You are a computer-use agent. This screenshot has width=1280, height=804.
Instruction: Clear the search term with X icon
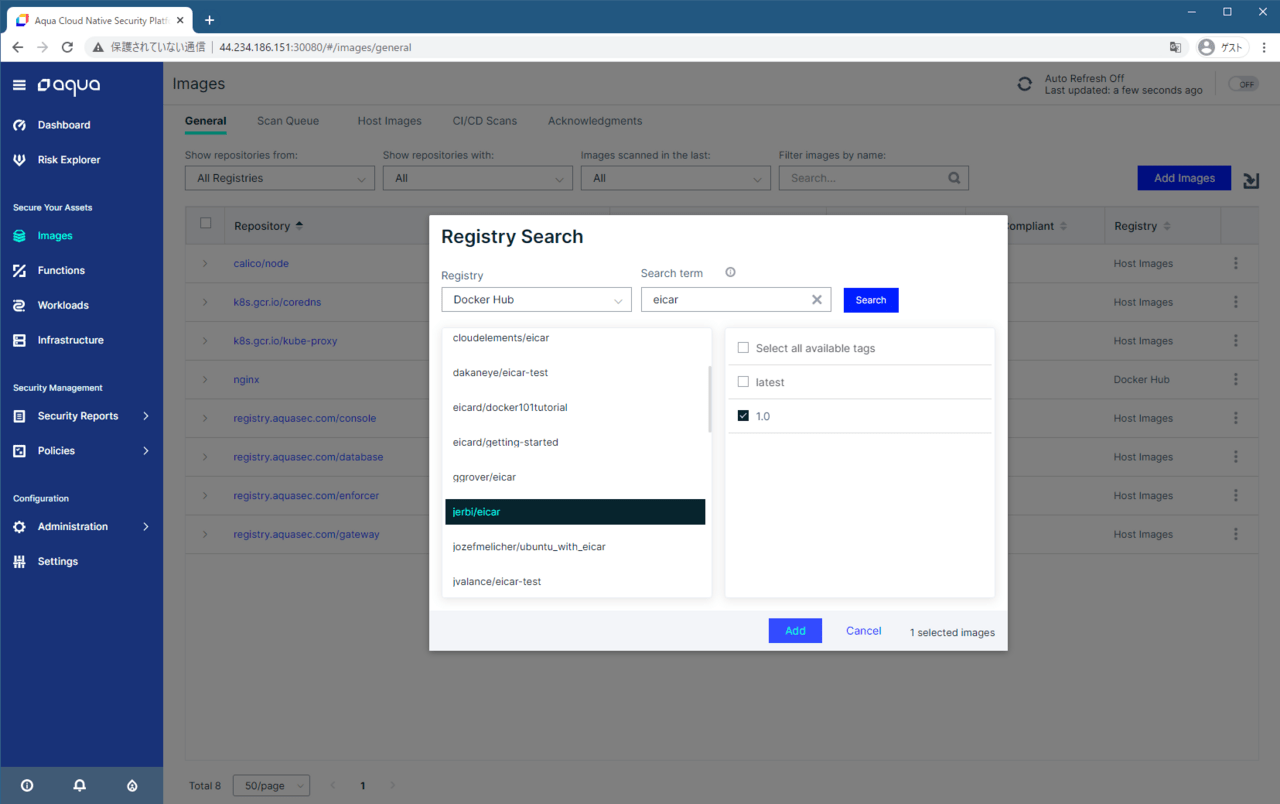click(x=816, y=300)
